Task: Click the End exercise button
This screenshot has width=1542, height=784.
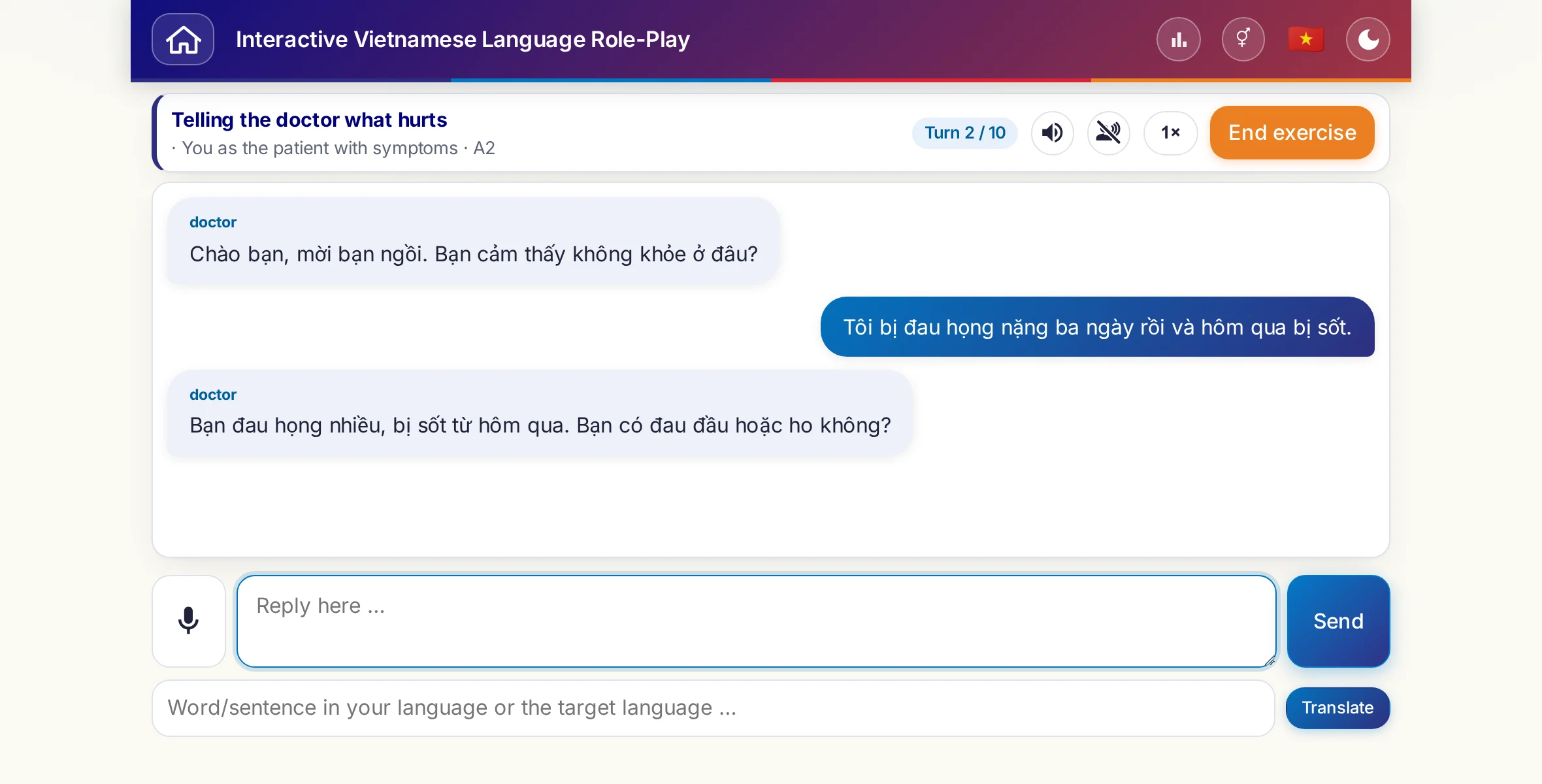Action: 1292,133
